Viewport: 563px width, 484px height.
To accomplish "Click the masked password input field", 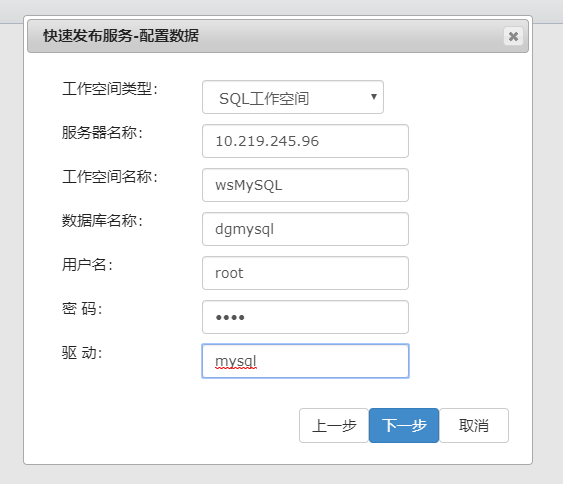I will [306, 317].
